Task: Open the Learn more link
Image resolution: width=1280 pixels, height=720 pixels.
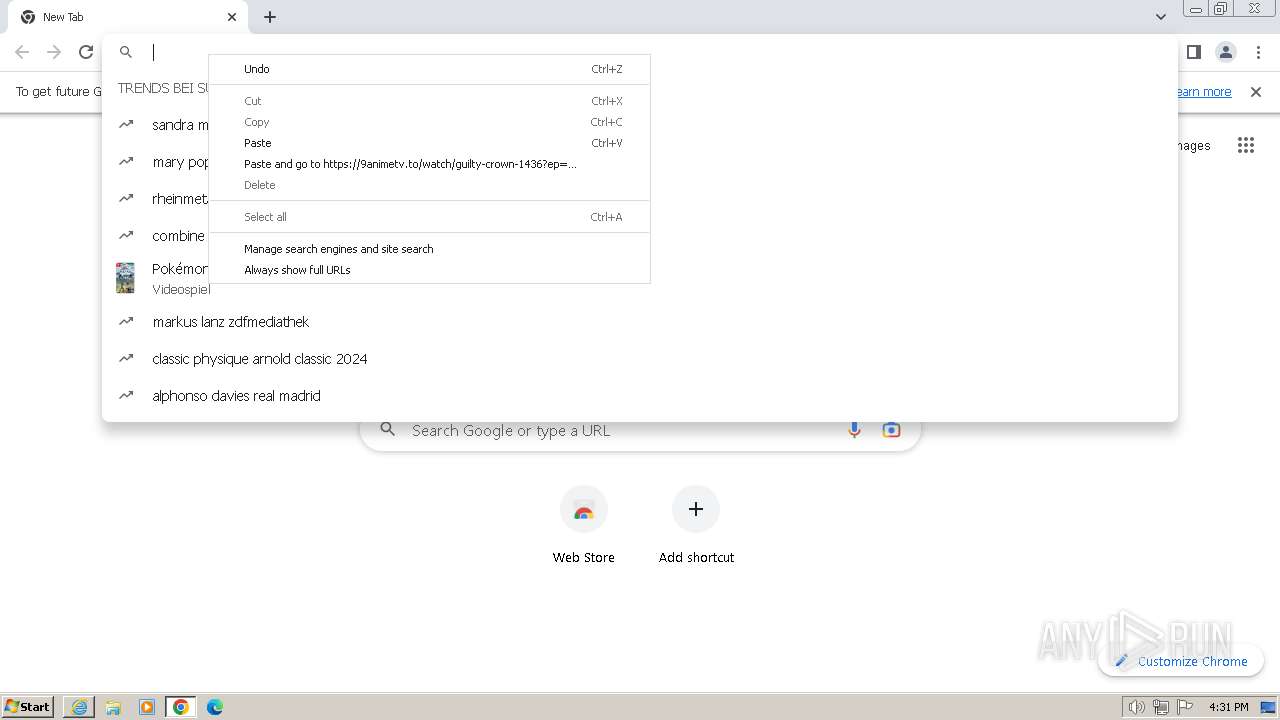Action: click(1203, 92)
